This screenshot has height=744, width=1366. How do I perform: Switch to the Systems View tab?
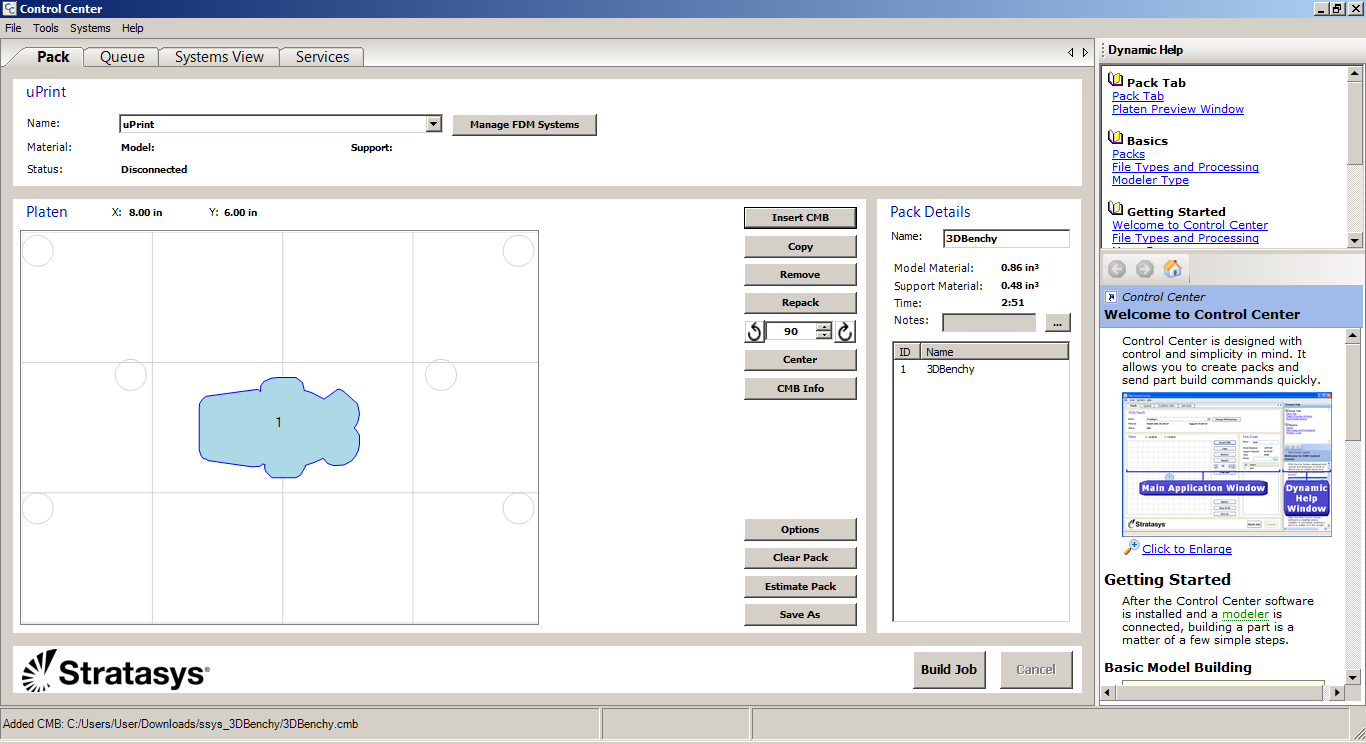click(x=219, y=57)
